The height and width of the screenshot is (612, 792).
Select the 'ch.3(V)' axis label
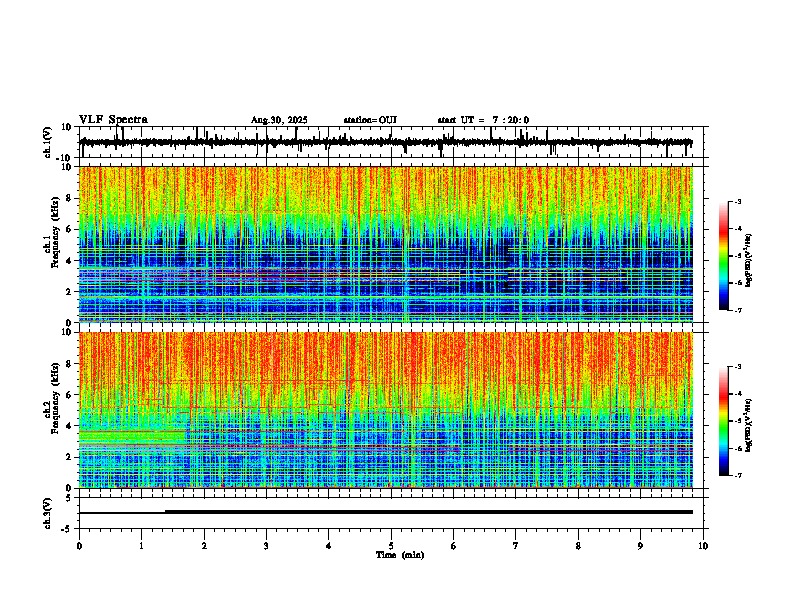[48, 513]
